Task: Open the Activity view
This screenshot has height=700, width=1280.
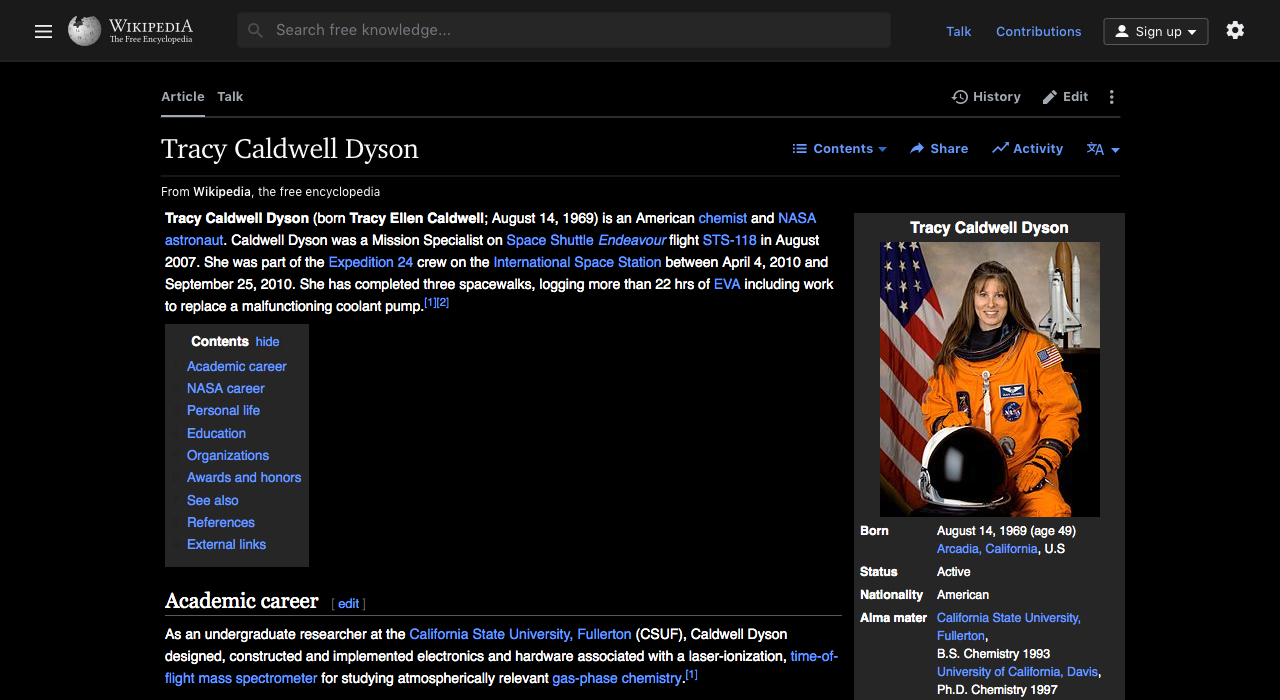Action: pyautogui.click(x=1027, y=148)
